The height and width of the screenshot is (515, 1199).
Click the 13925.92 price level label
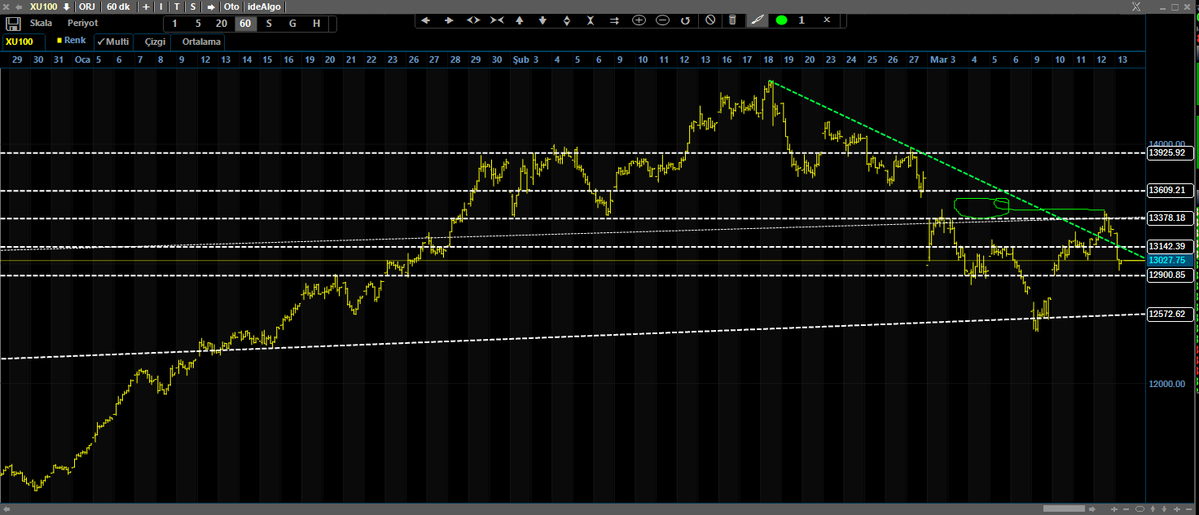click(x=1171, y=153)
